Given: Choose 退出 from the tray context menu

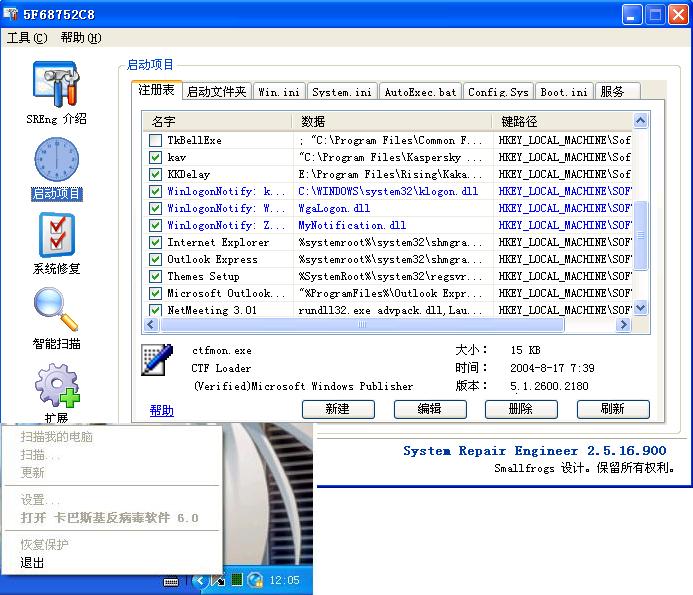Looking at the screenshot, I should pyautogui.click(x=33, y=562).
